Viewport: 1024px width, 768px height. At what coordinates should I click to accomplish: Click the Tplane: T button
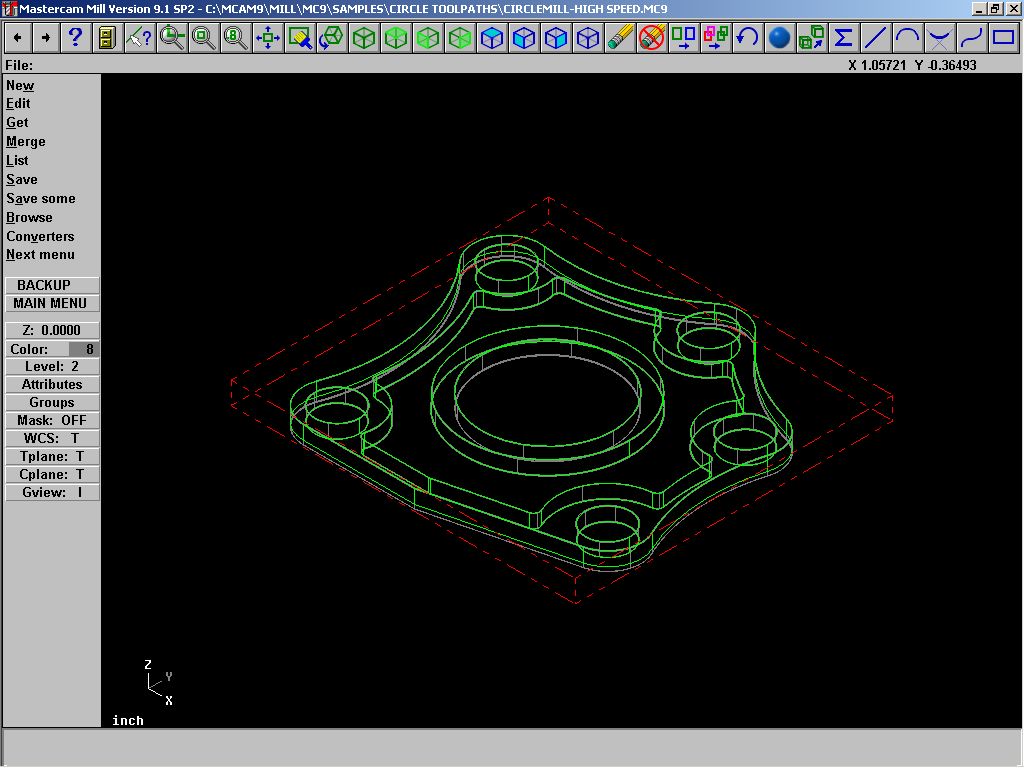(x=52, y=456)
